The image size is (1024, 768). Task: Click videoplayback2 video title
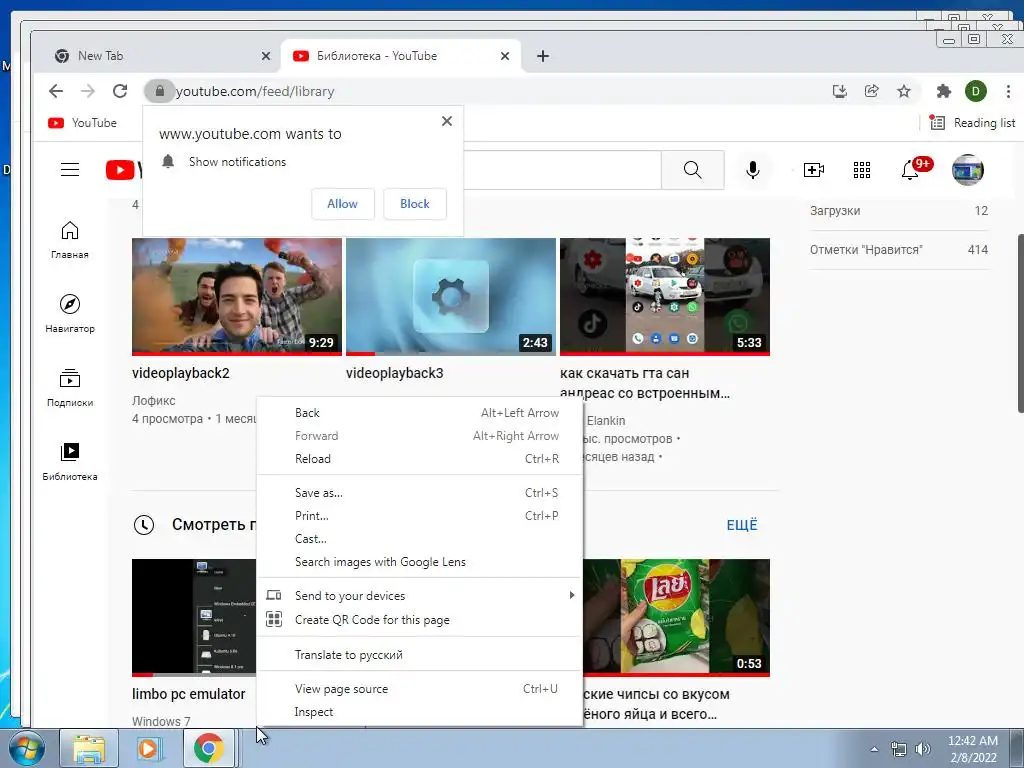181,373
